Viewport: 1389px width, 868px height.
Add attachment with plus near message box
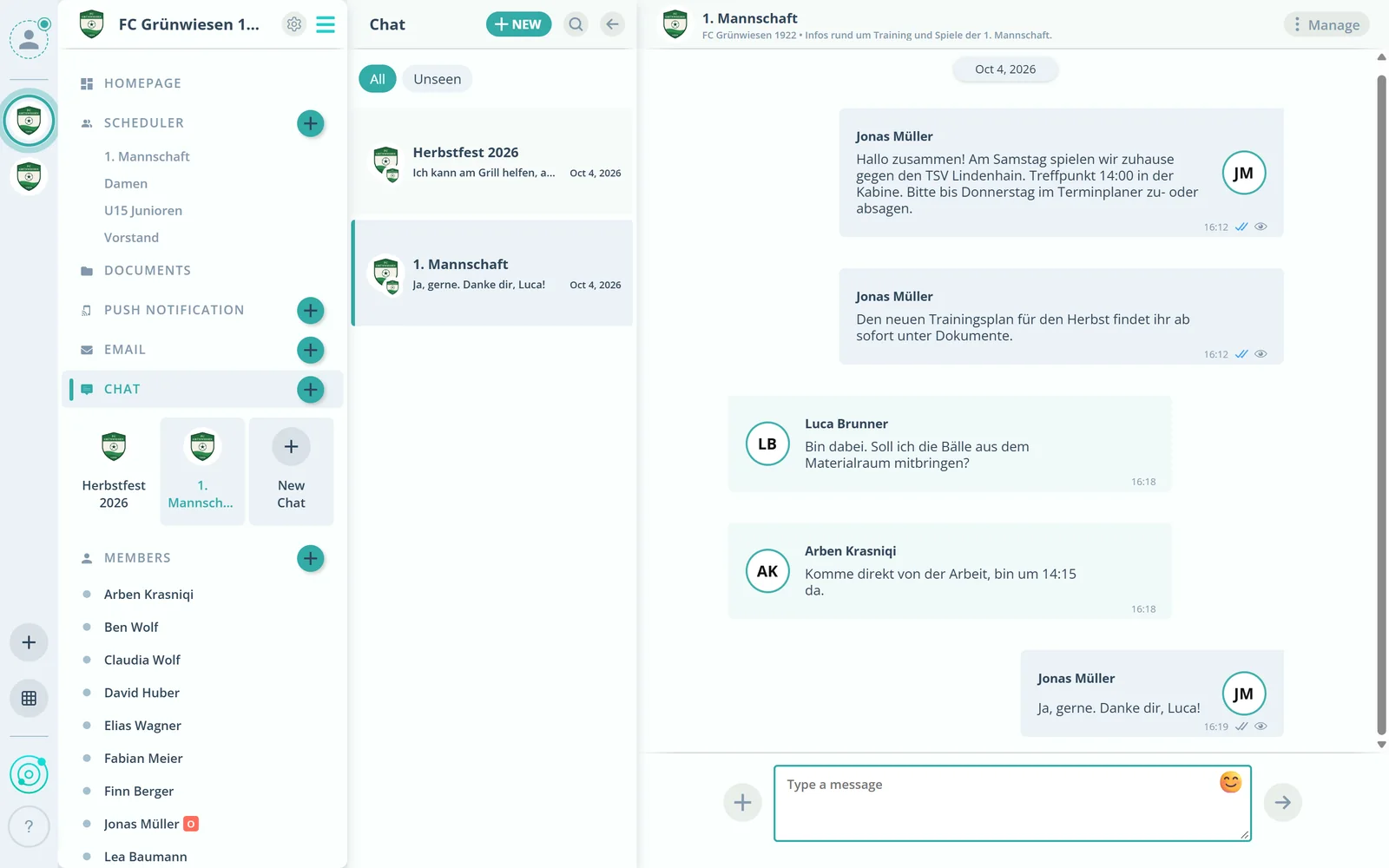pos(742,803)
